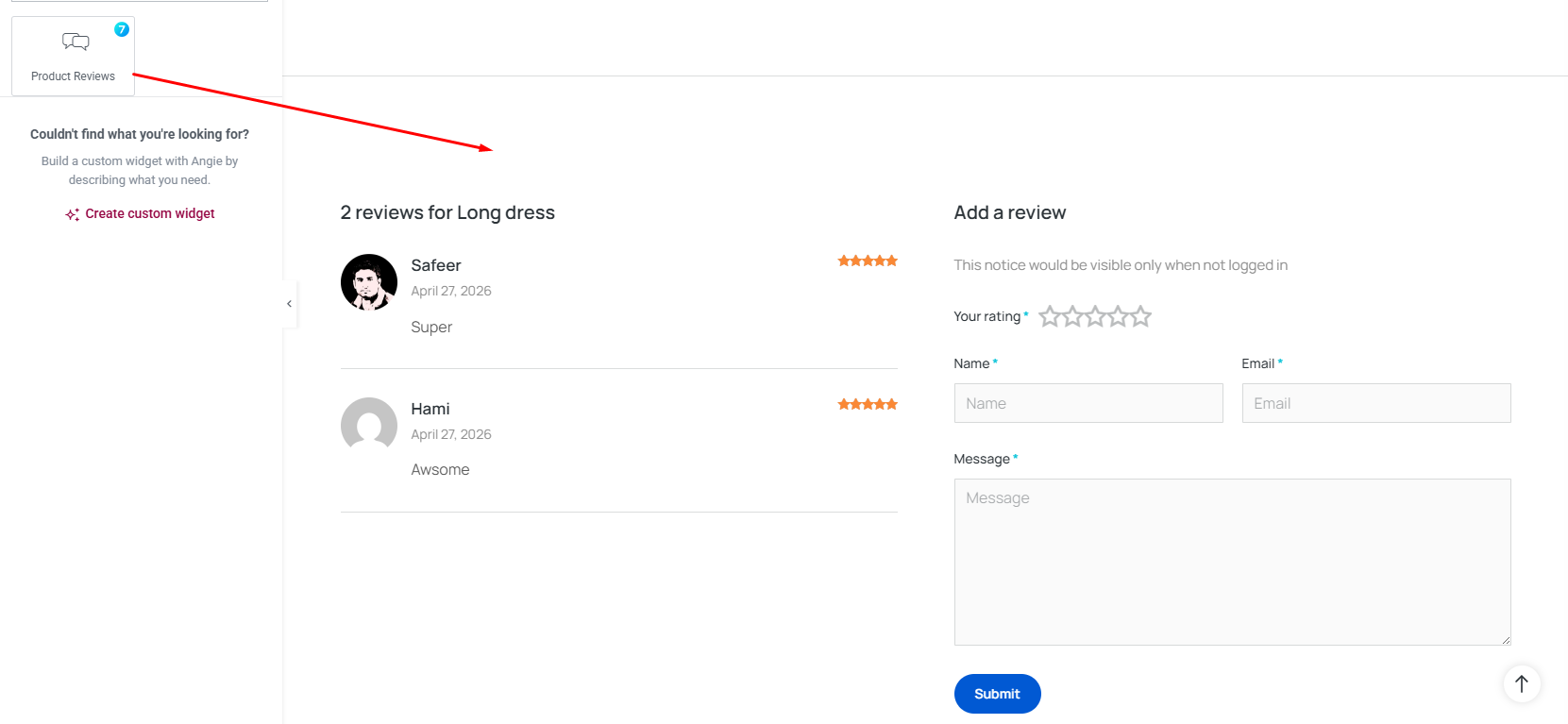Click the scroll-to-top arrow button
Screen dimensions: 1568x724
1522,684
